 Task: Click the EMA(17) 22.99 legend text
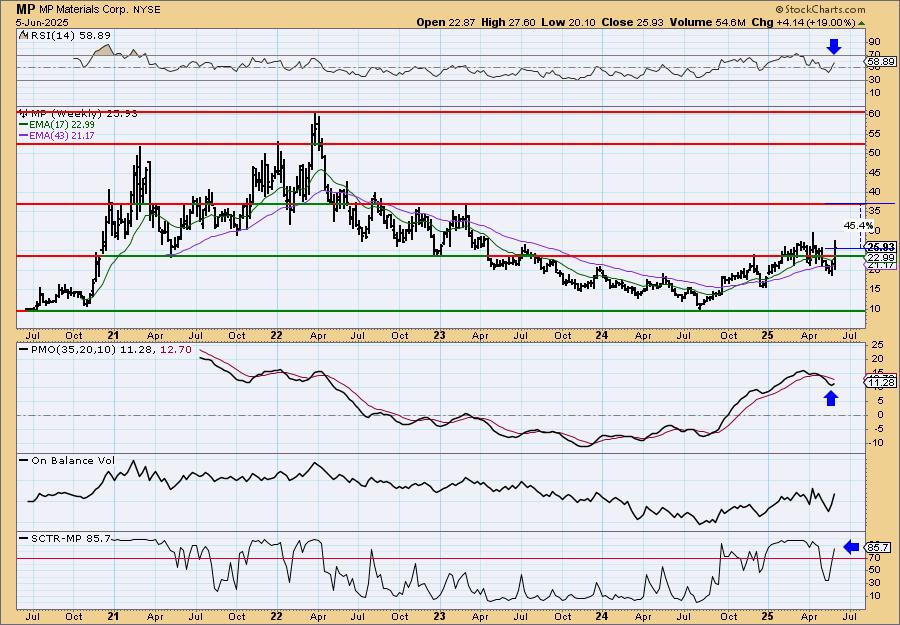click(x=61, y=125)
